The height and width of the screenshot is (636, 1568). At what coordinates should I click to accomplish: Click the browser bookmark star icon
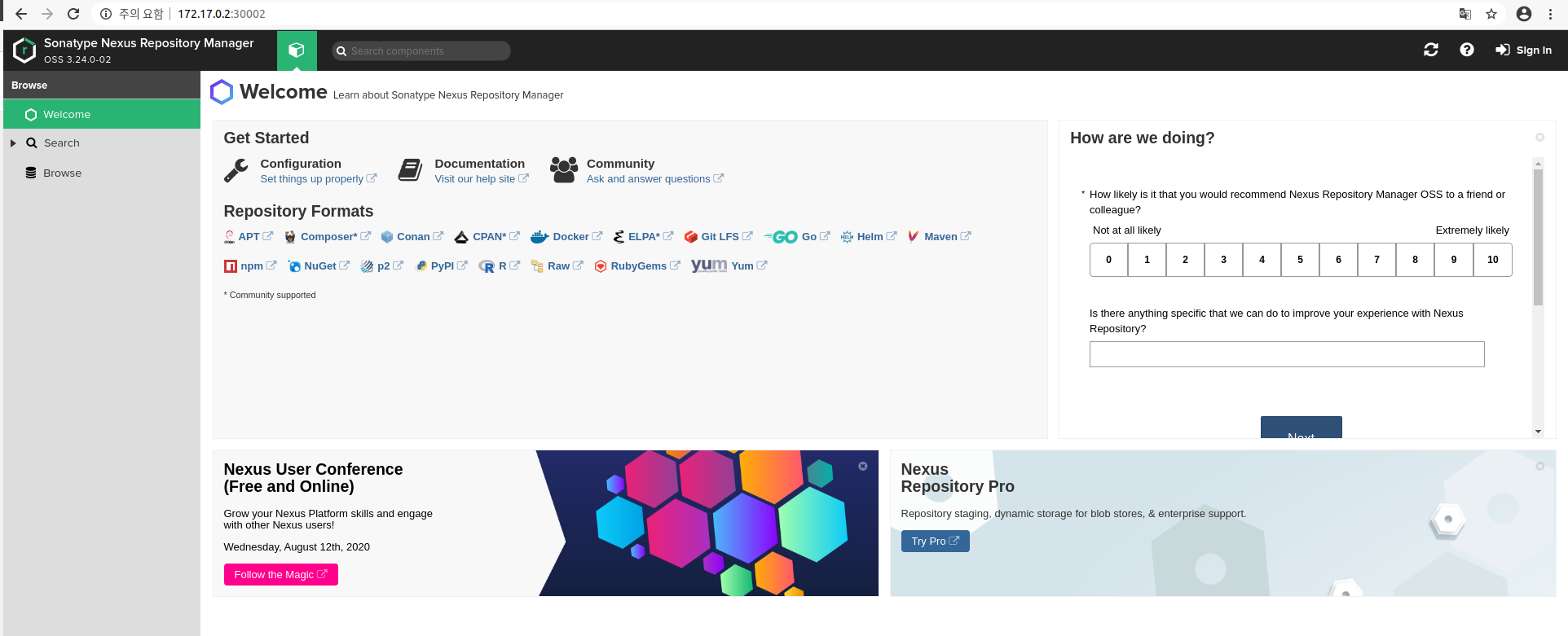(x=1491, y=14)
